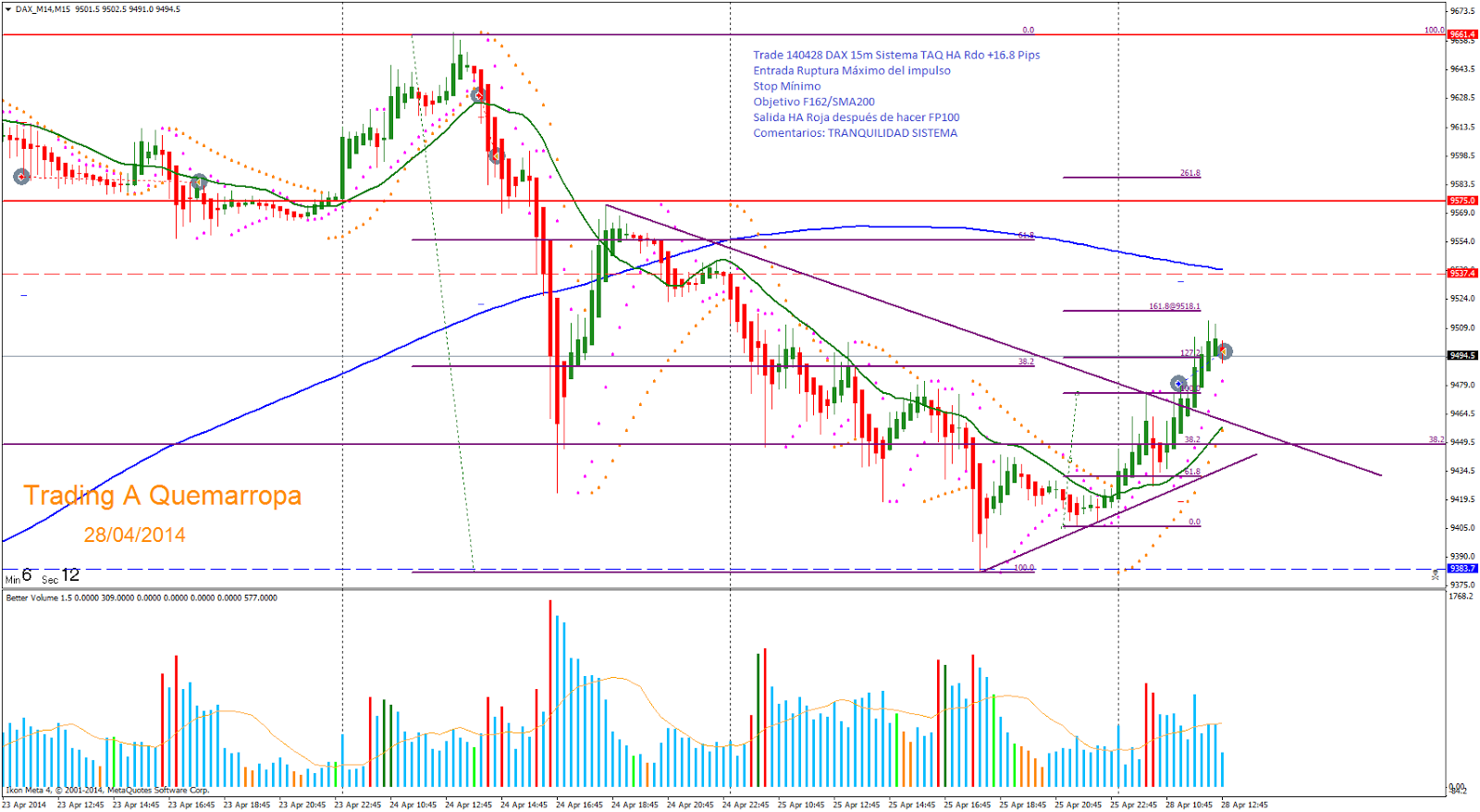Click the 9537.4 dashed line price label
The height and width of the screenshot is (812, 1480).
(1462, 274)
